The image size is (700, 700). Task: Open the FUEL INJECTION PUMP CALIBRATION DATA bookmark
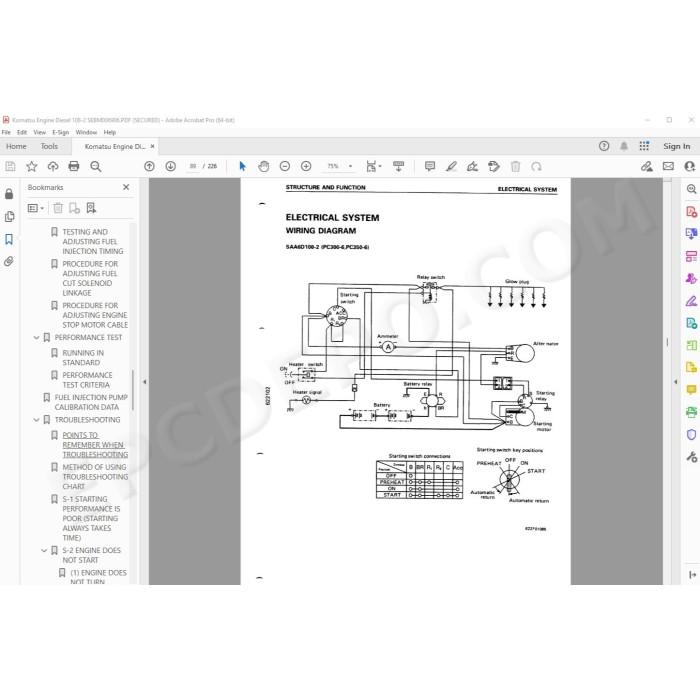click(x=91, y=402)
